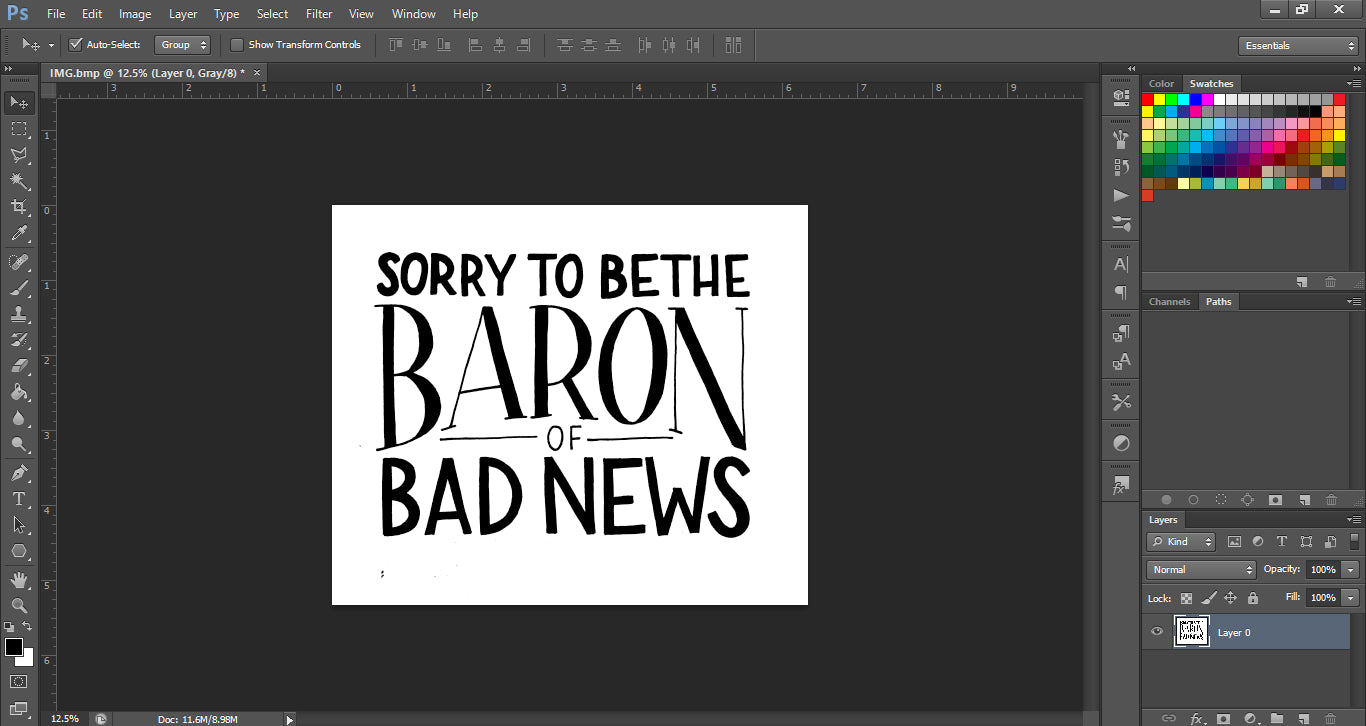
Task: Open the Window menu
Action: coord(413,14)
